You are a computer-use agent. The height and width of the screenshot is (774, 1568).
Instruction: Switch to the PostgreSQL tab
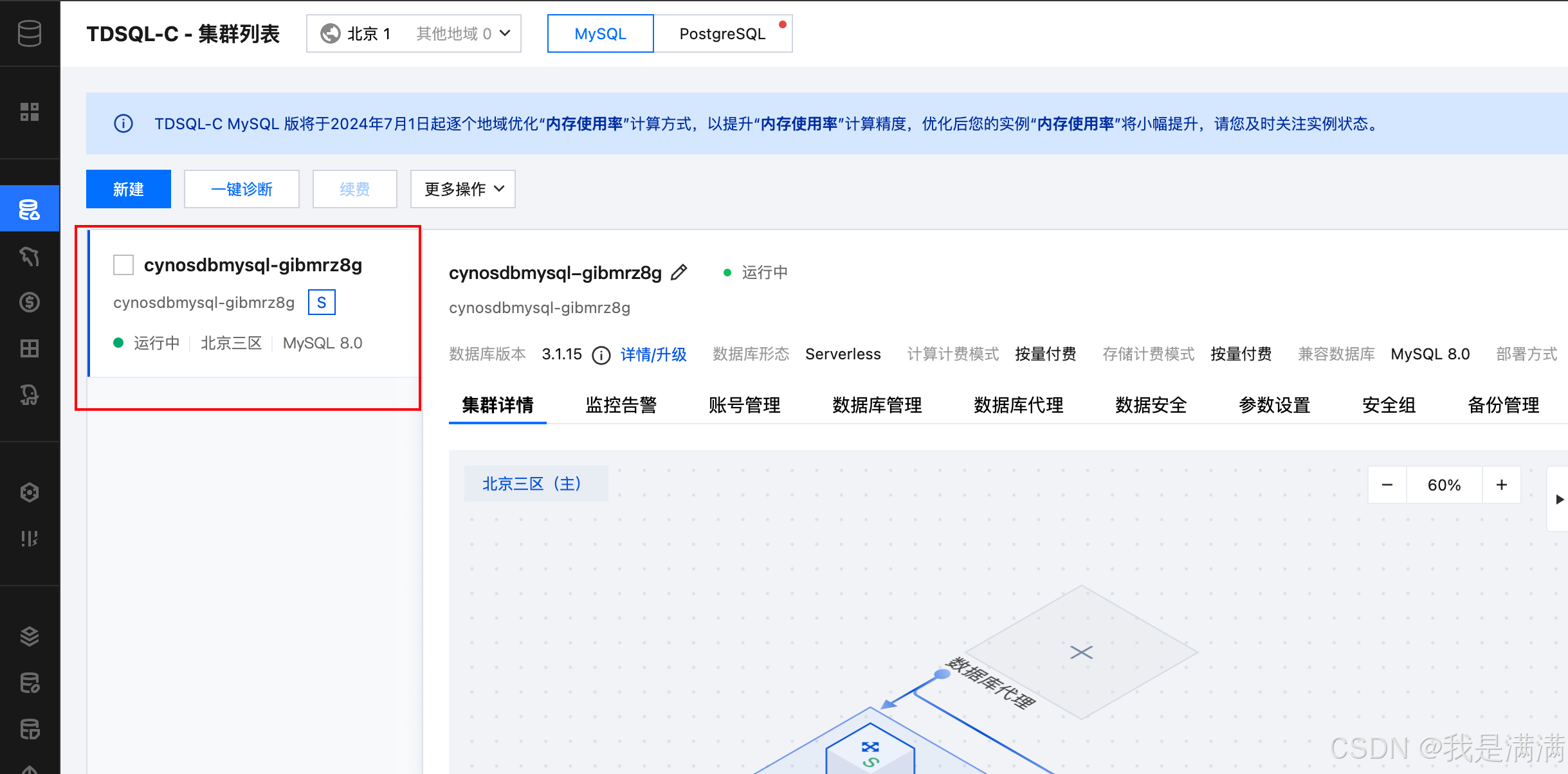tap(722, 33)
